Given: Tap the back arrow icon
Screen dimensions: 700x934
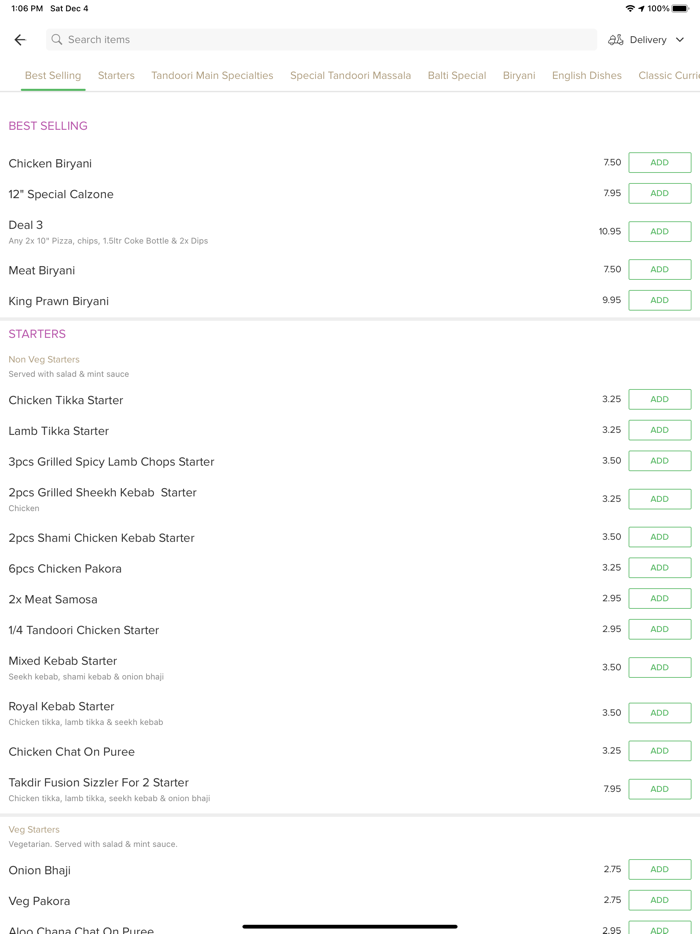Looking at the screenshot, I should [20, 39].
